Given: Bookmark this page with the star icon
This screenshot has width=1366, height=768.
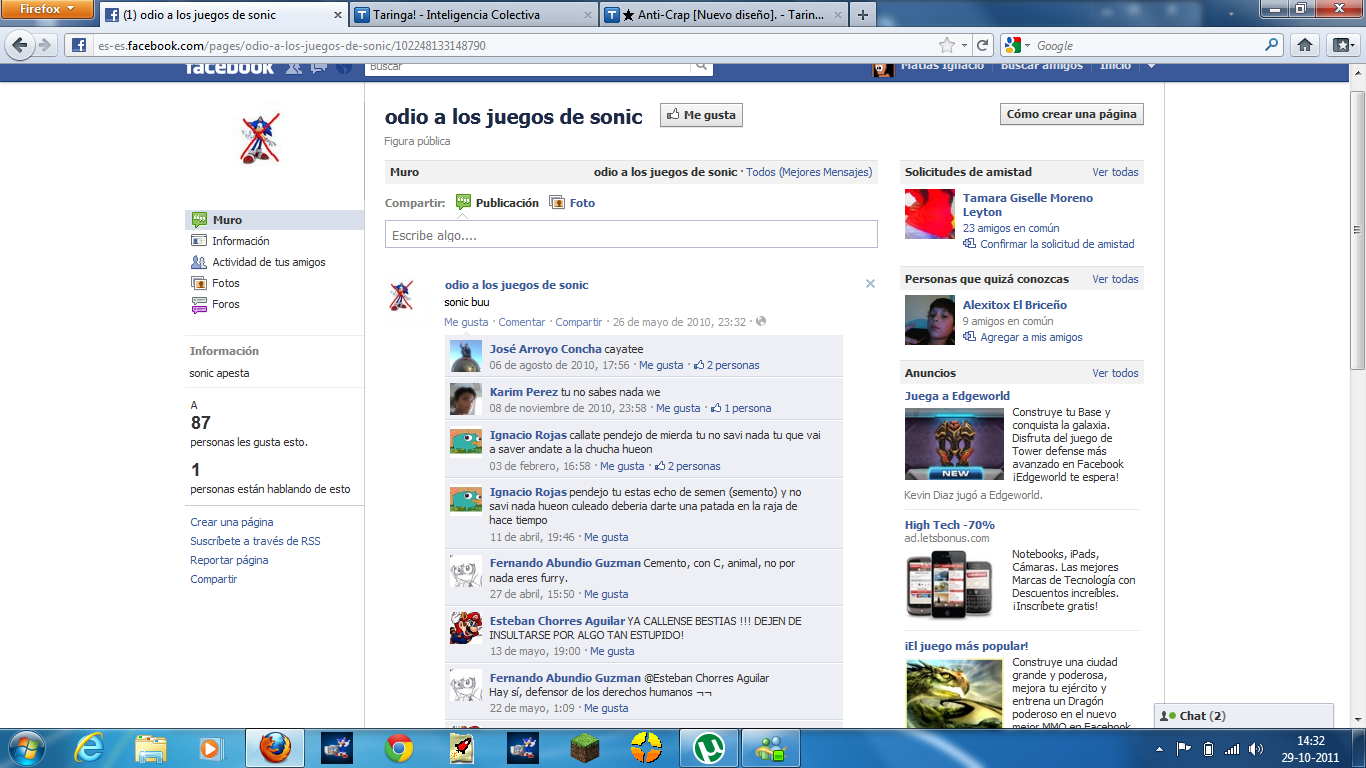Looking at the screenshot, I should point(946,45).
